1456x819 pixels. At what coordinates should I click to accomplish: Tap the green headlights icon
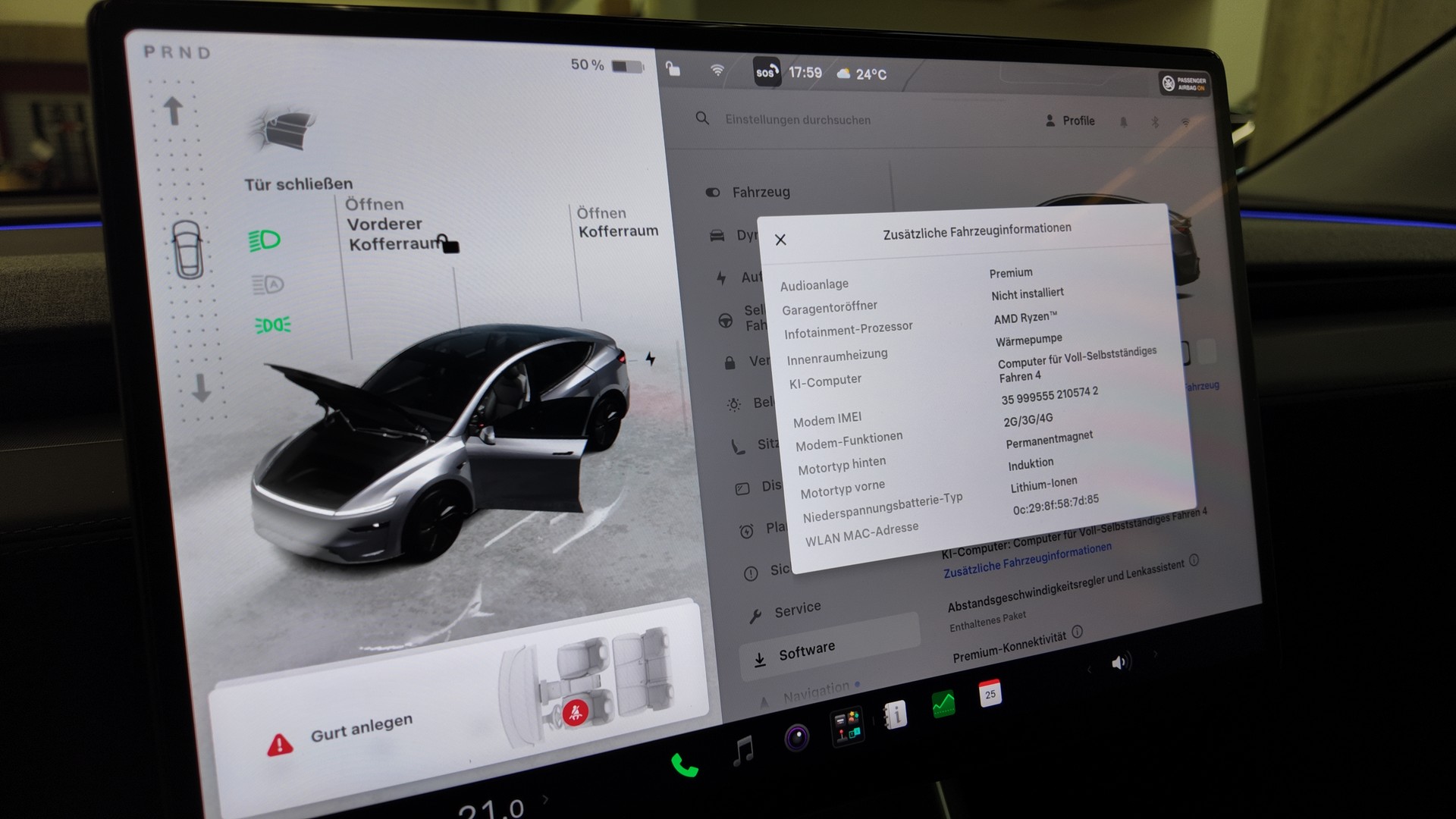pos(265,240)
